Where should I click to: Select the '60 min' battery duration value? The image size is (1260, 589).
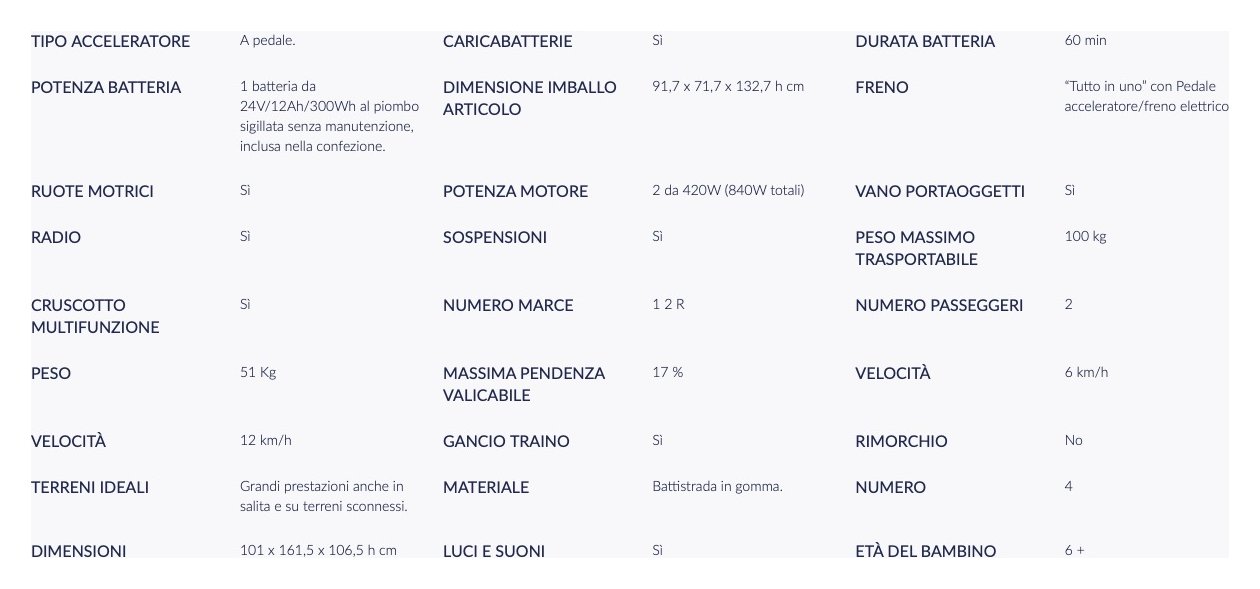click(x=1086, y=41)
